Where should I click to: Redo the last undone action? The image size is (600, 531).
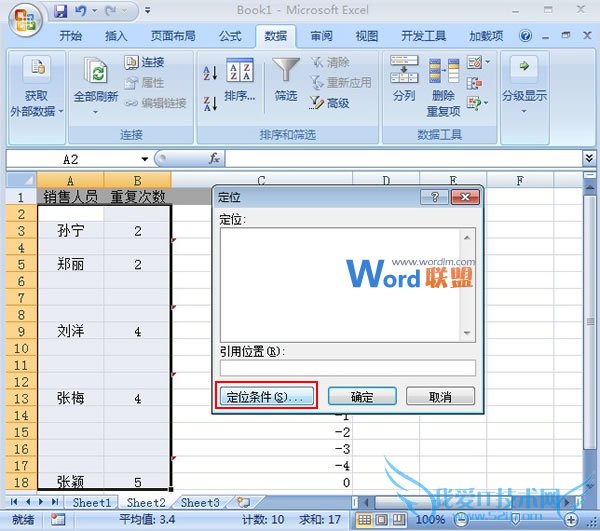pyautogui.click(x=111, y=11)
